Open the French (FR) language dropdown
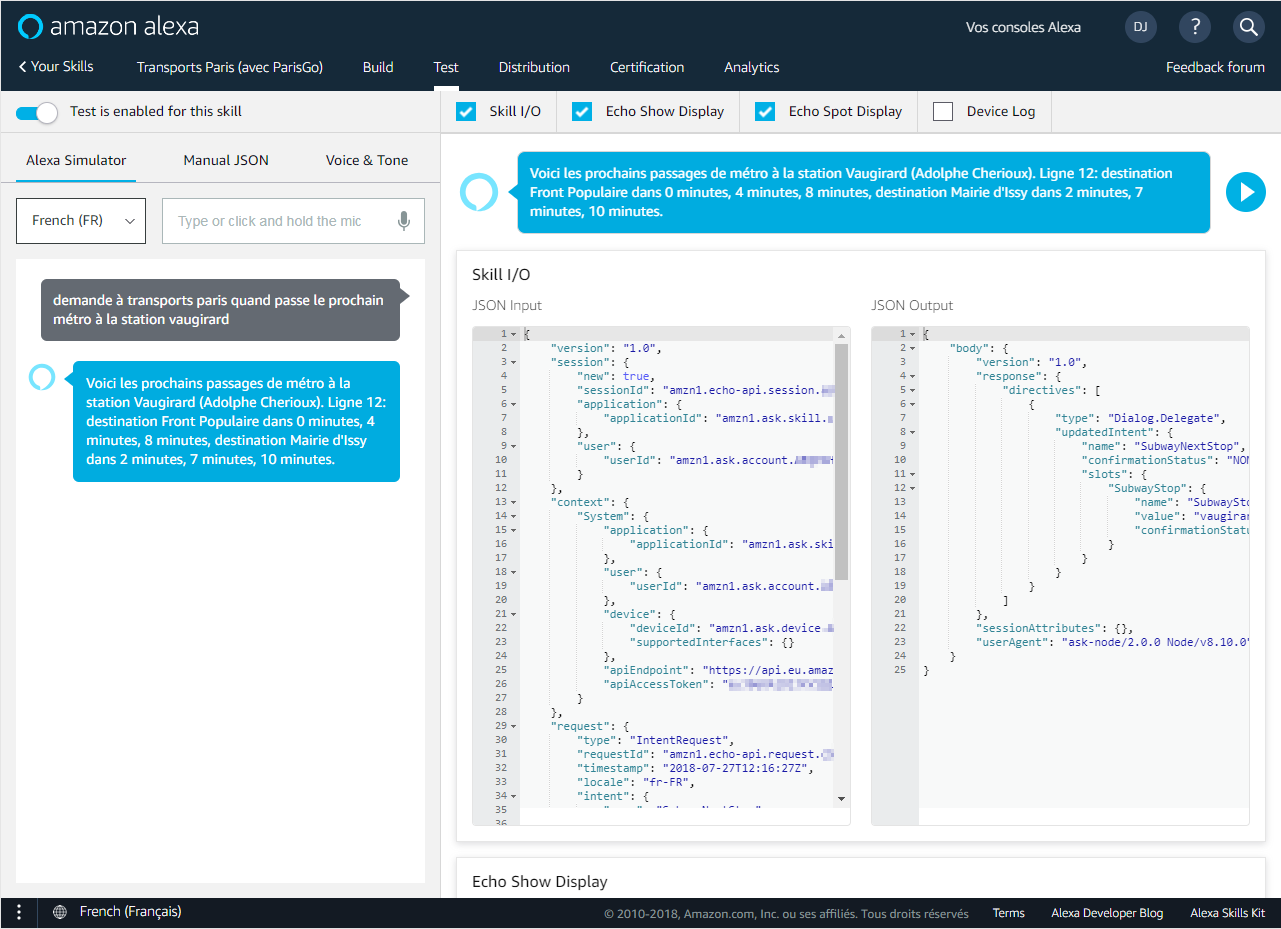 tap(81, 221)
